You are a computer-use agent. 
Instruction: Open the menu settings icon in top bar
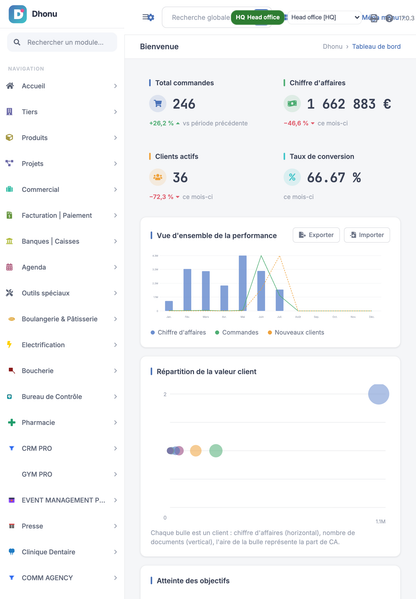[148, 17]
